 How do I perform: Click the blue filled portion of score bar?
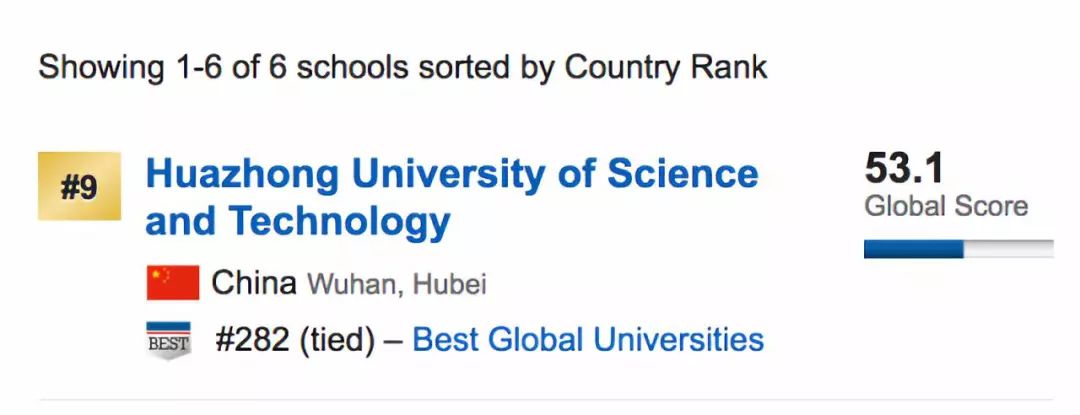pyautogui.click(x=913, y=249)
